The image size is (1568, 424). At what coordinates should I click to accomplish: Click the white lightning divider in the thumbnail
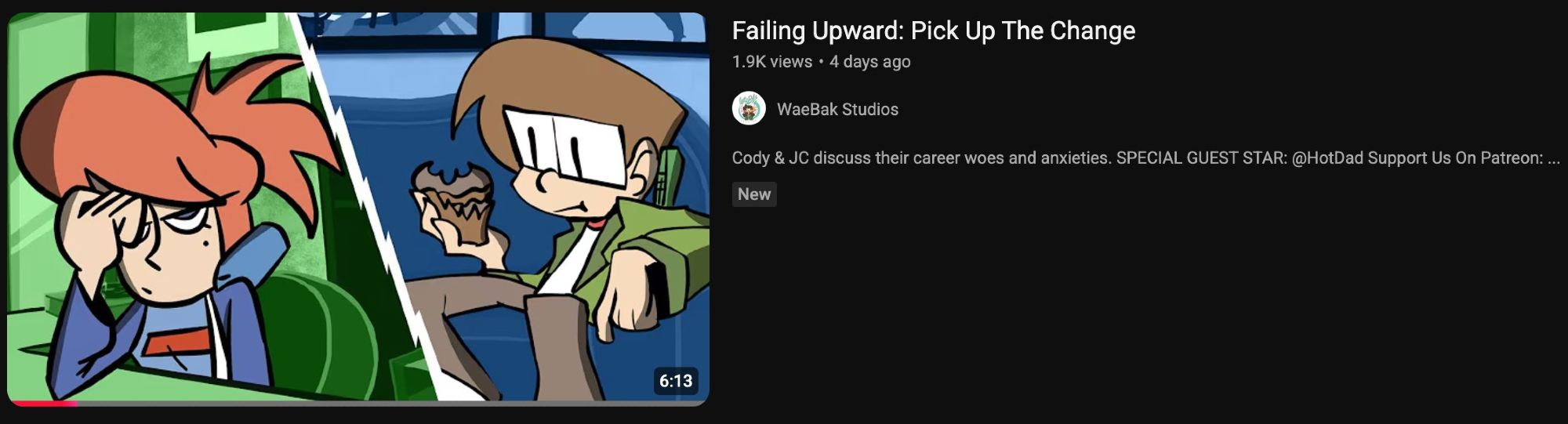368,212
